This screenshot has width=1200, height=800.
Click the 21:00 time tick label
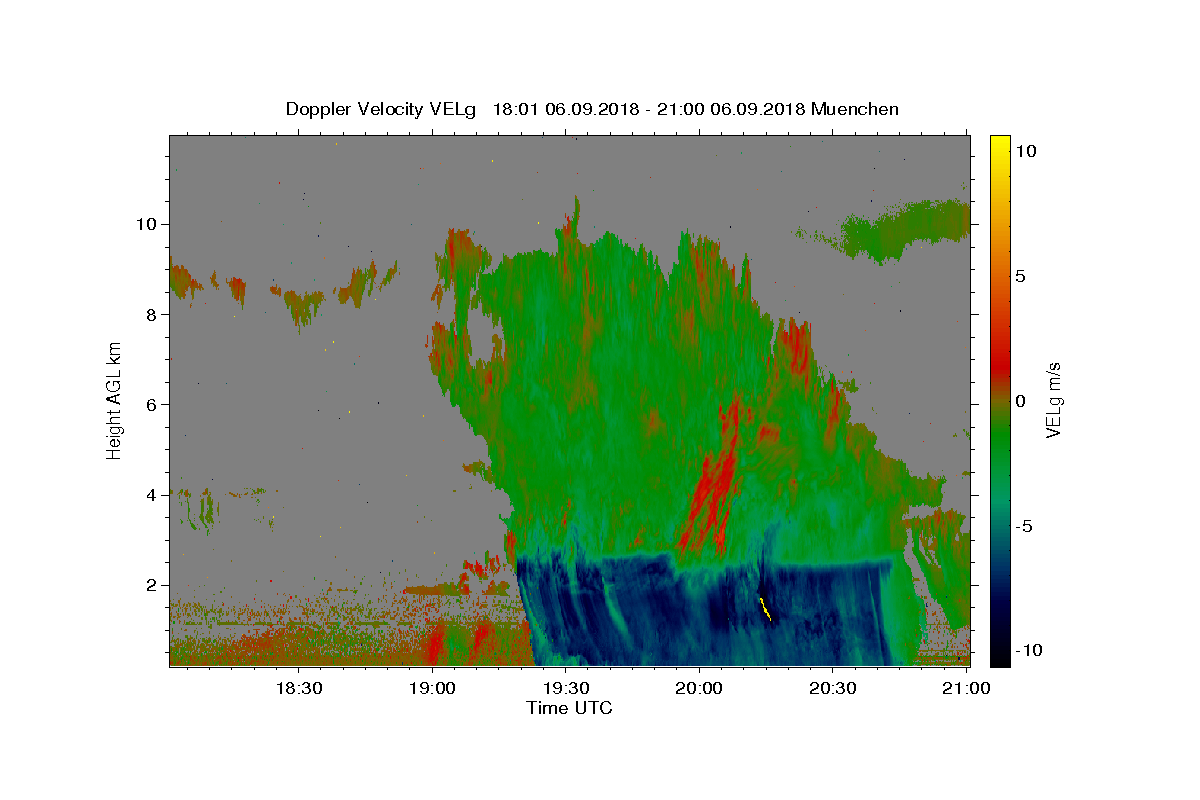coord(968,688)
